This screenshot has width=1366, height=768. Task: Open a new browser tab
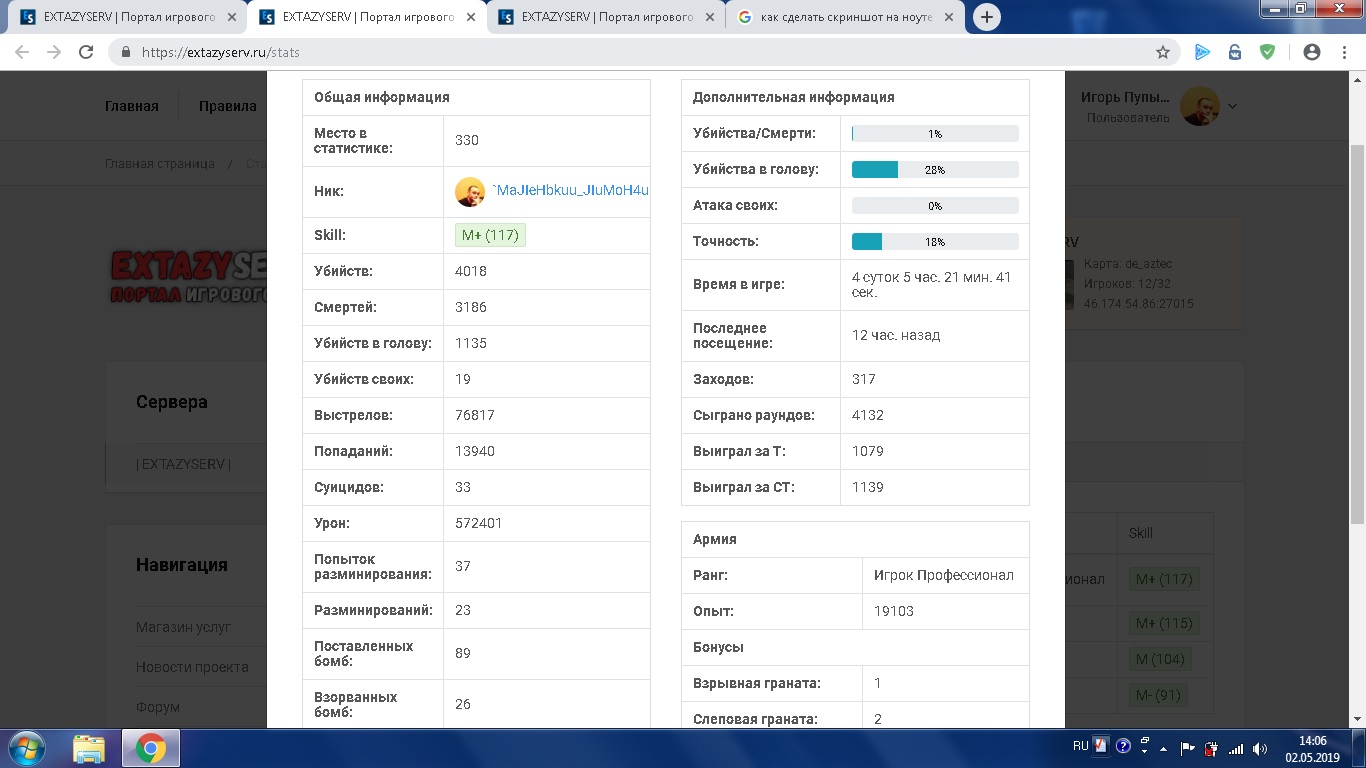coord(986,17)
